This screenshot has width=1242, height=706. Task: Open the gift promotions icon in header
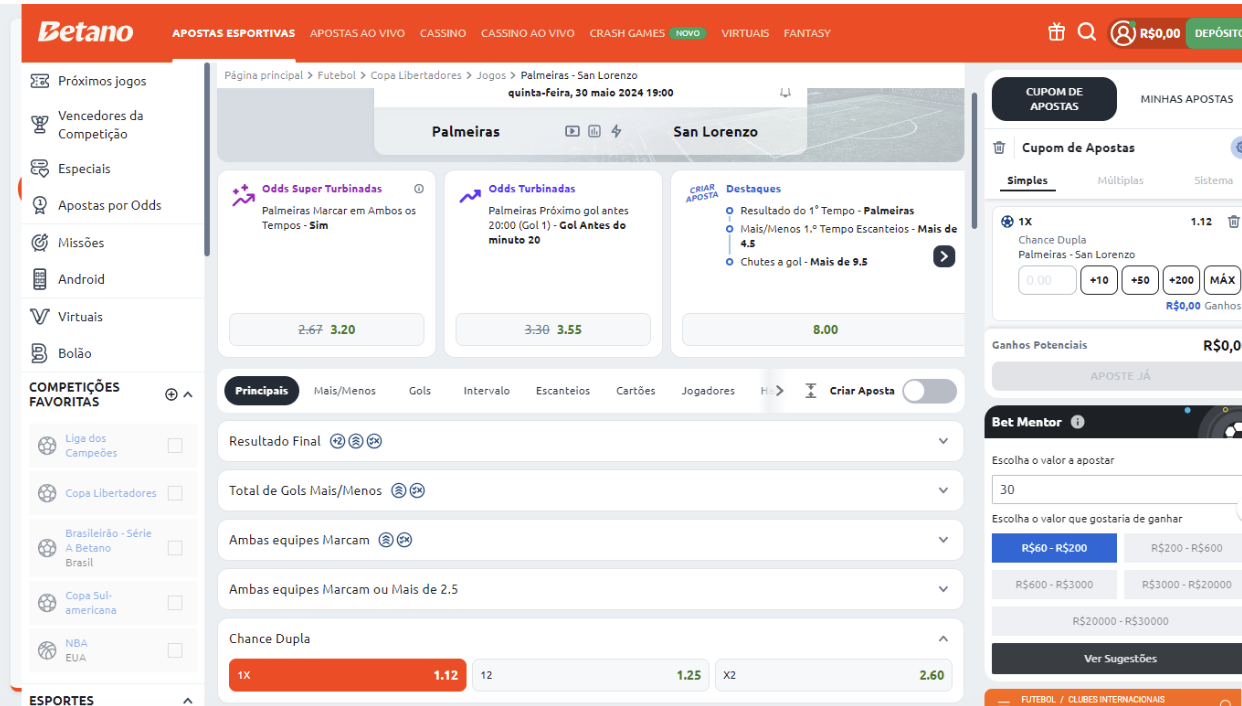(x=1057, y=32)
